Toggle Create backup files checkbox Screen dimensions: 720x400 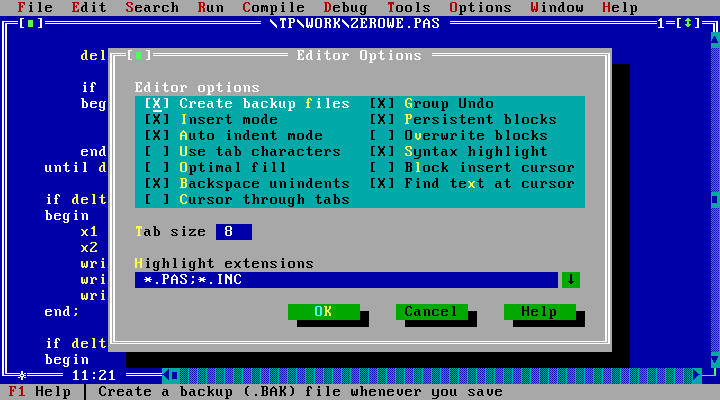coord(158,104)
